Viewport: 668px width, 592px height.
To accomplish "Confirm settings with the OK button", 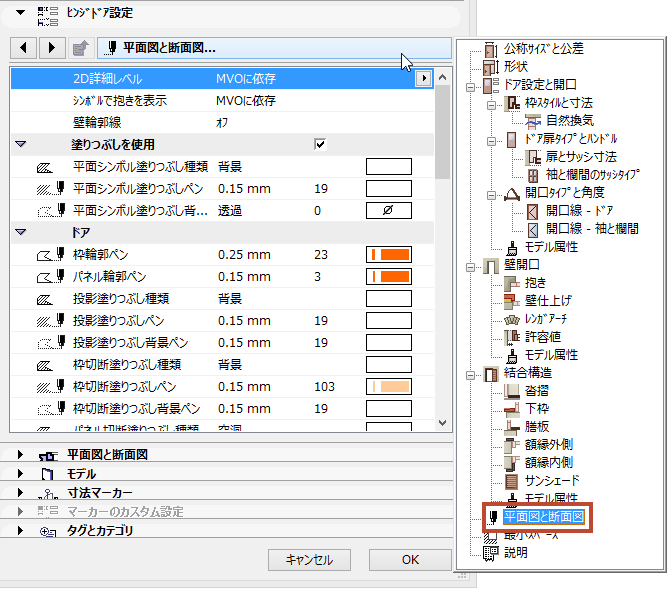I will pos(410,560).
